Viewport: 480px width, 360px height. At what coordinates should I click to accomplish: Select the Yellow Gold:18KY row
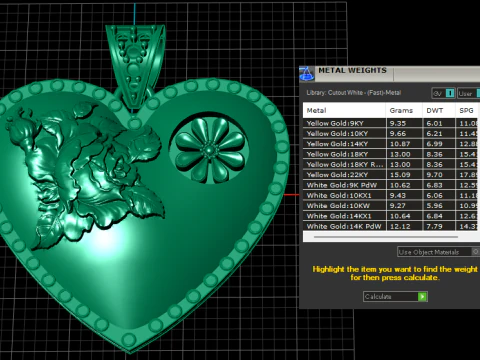[391, 154]
